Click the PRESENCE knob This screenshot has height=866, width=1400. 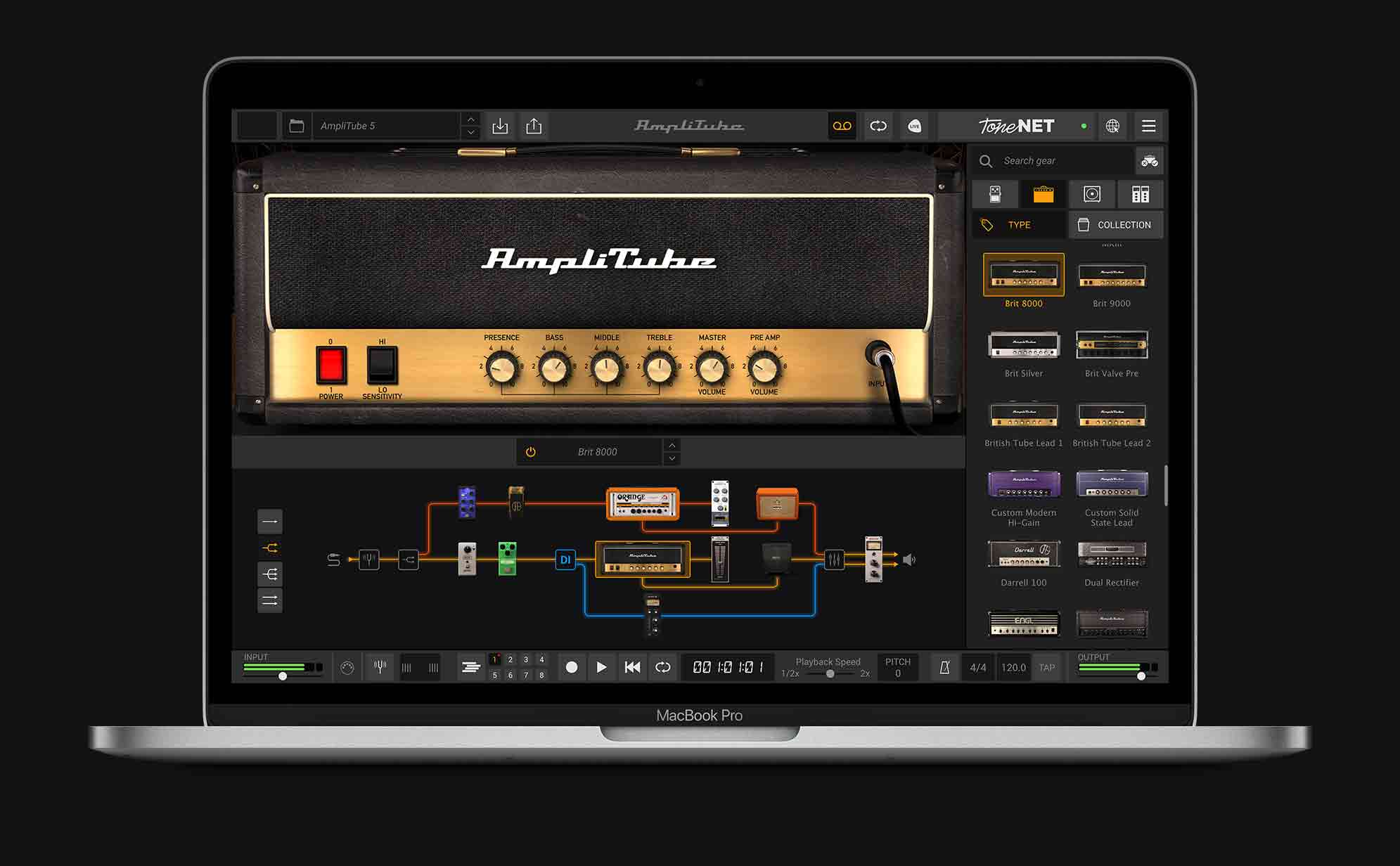point(501,368)
